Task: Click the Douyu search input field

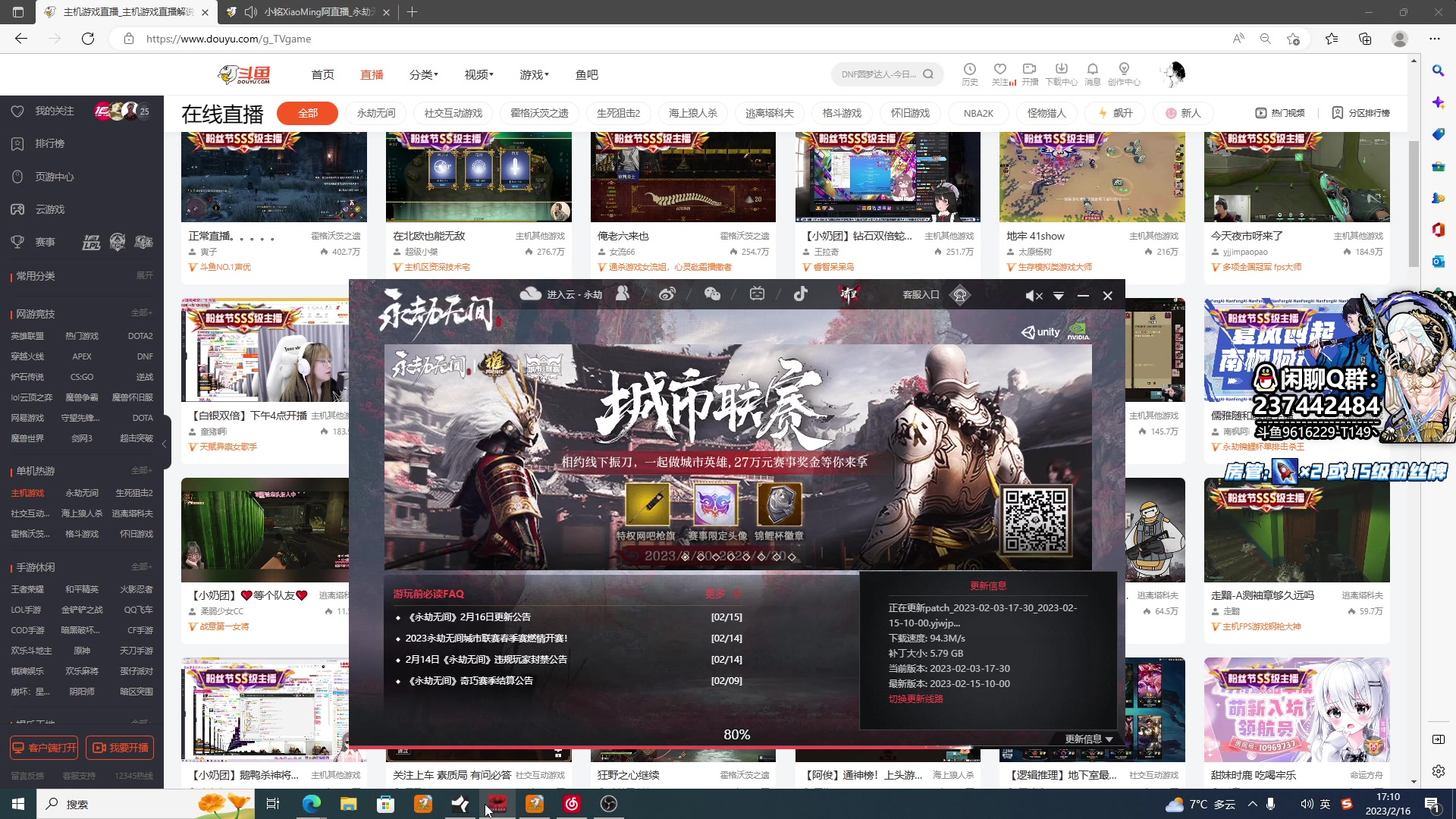Action: (878, 74)
